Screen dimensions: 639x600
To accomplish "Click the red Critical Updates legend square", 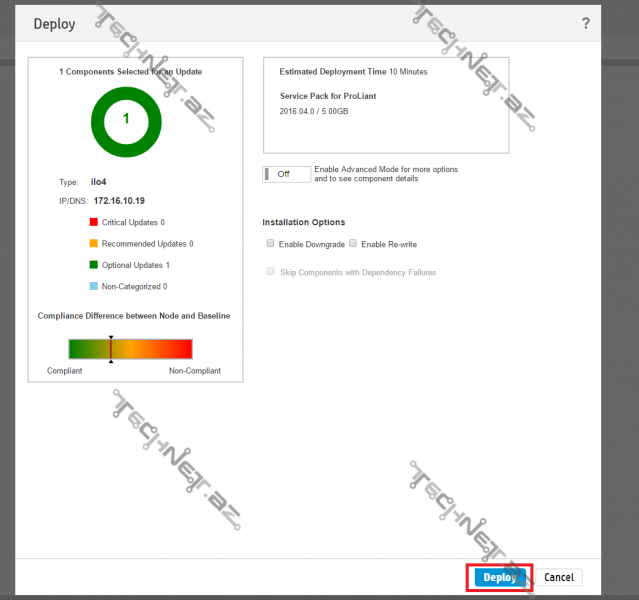I will click(x=93, y=222).
